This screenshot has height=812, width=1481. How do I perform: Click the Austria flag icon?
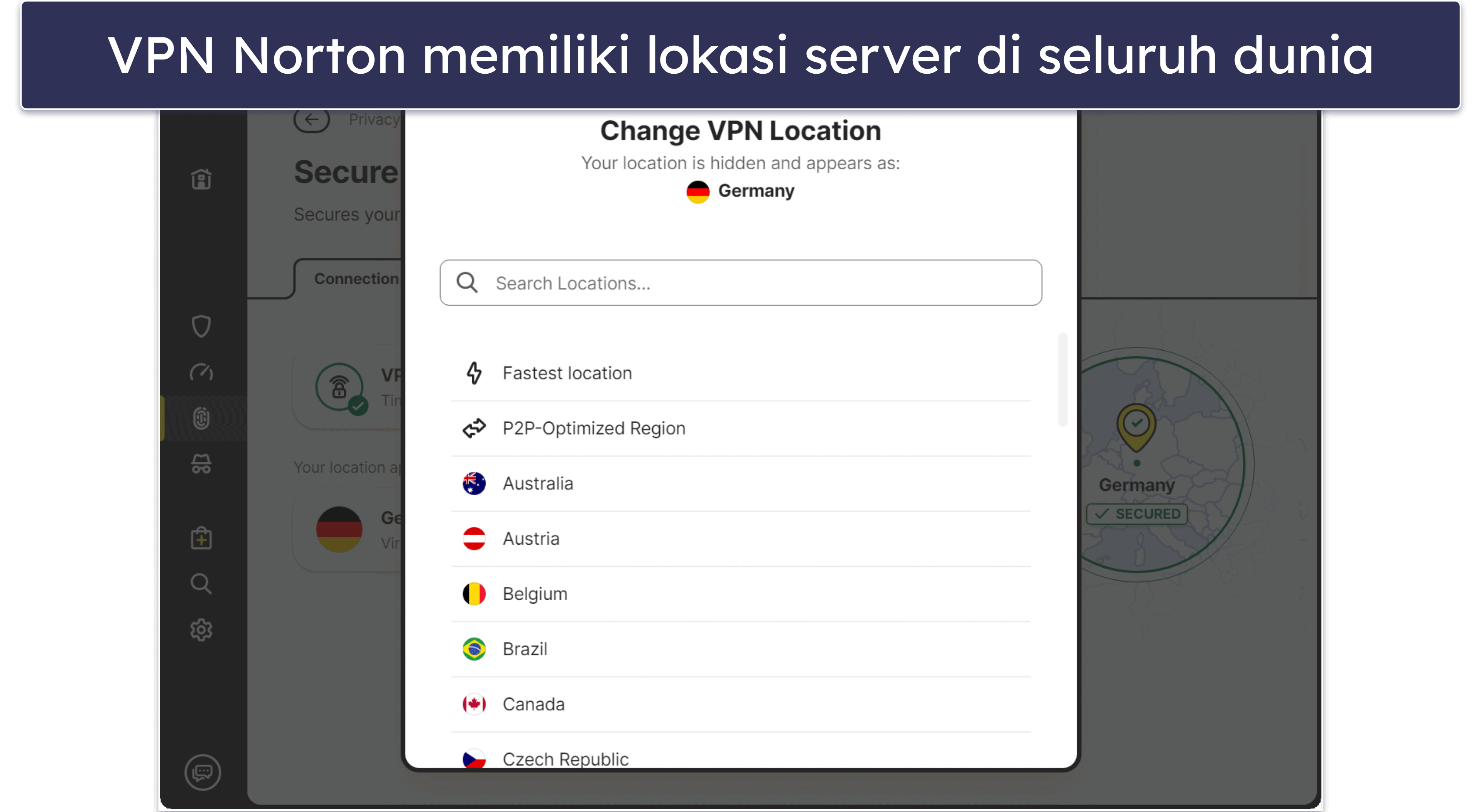tap(474, 538)
